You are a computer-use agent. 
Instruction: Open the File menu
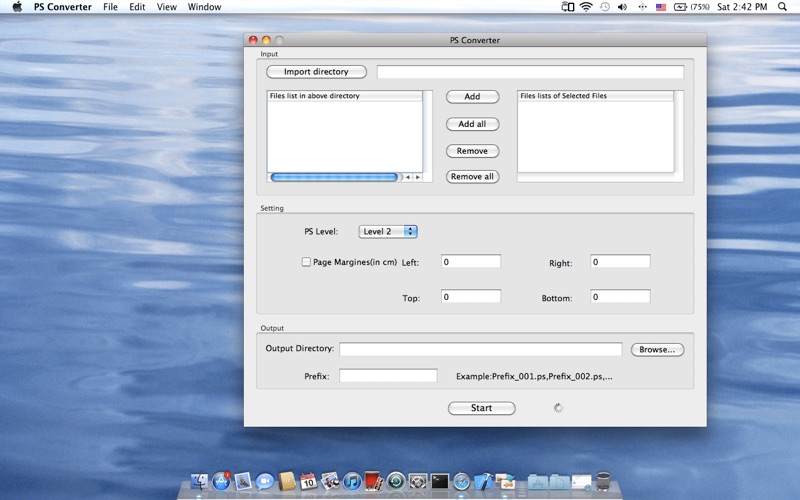(x=110, y=7)
